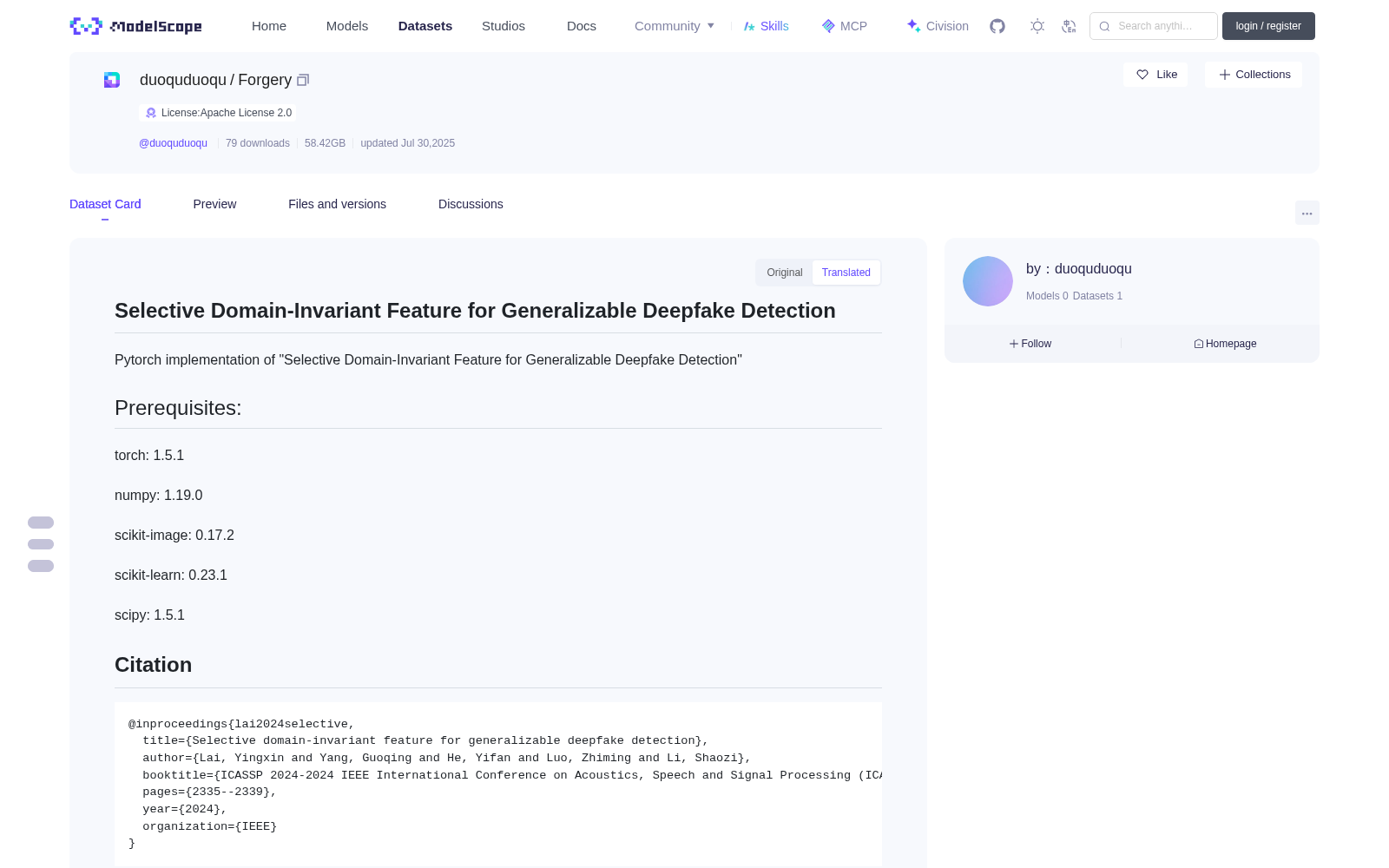Expand the Community dropdown

[x=675, y=26]
